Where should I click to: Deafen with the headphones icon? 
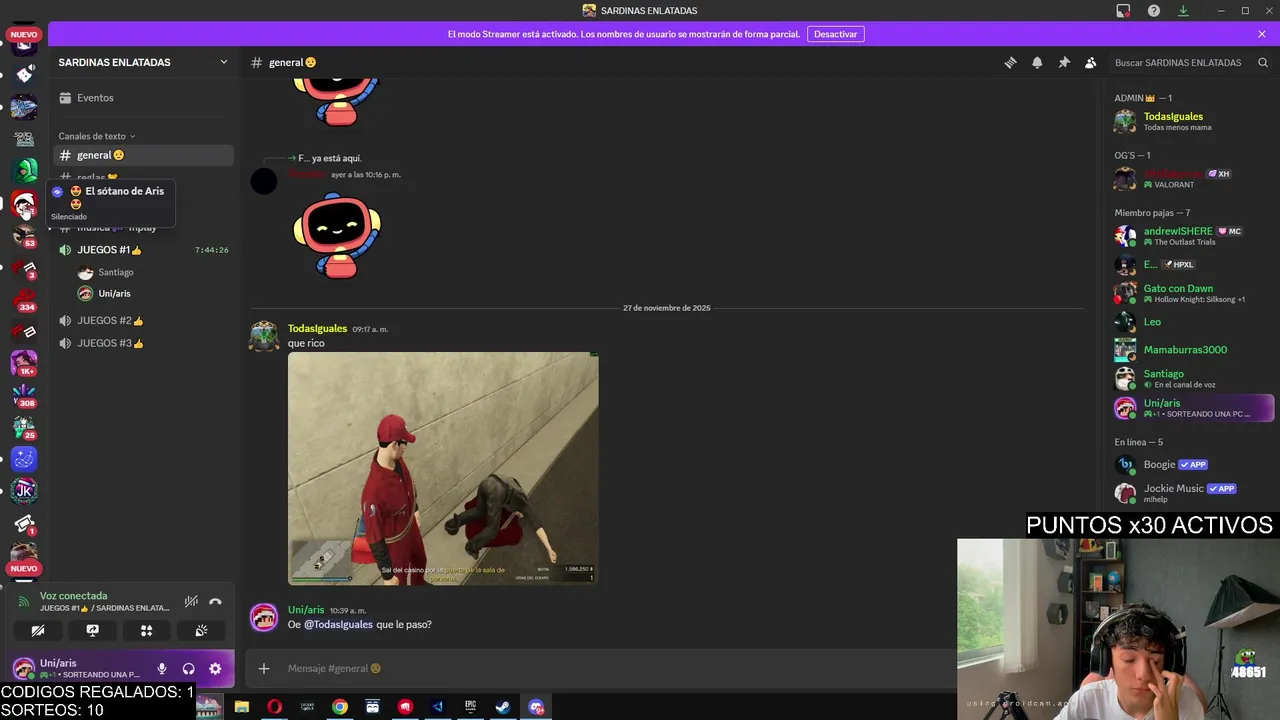(188, 669)
